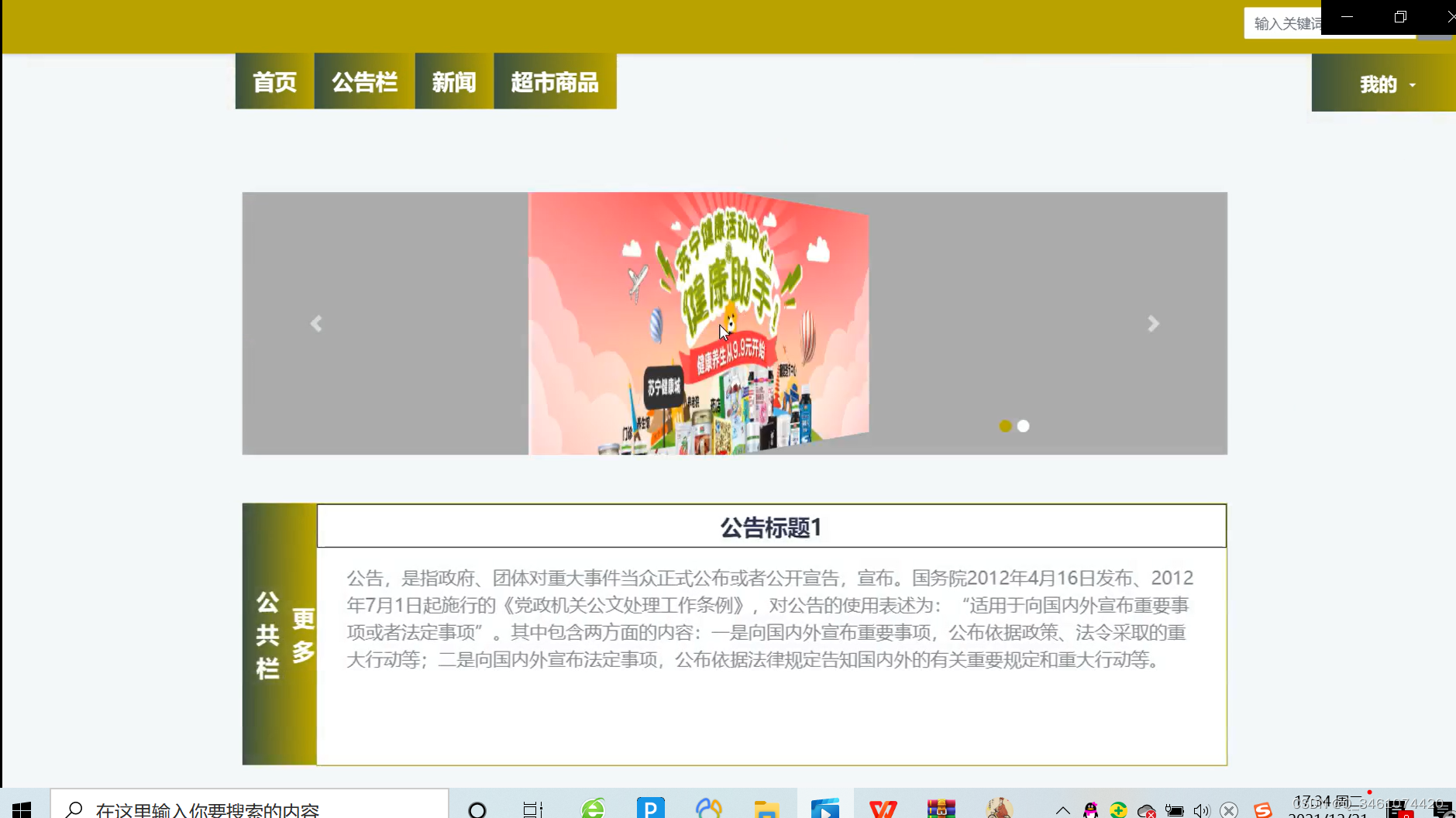Open the blue swirl app taskbar icon
Viewport: 1456px width, 818px height.
click(x=709, y=808)
